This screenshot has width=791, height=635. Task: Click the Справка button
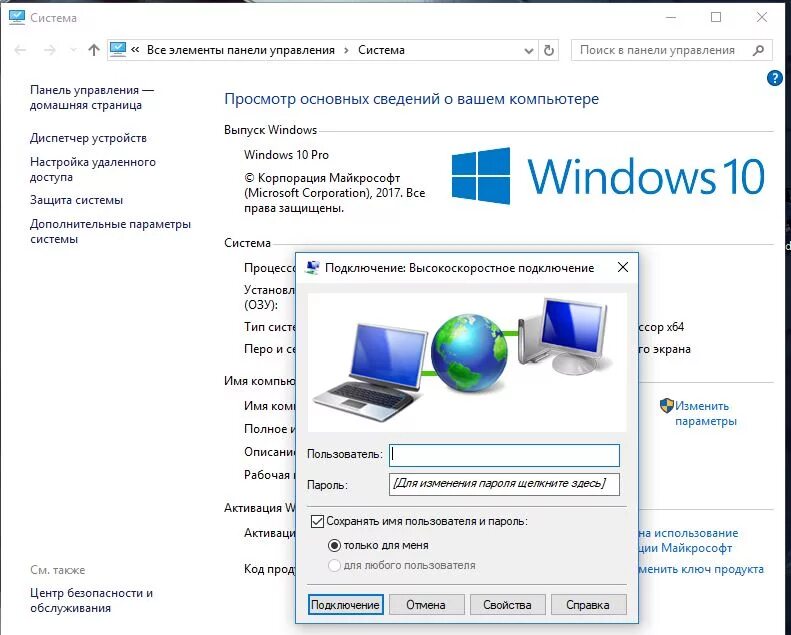pyautogui.click(x=588, y=604)
